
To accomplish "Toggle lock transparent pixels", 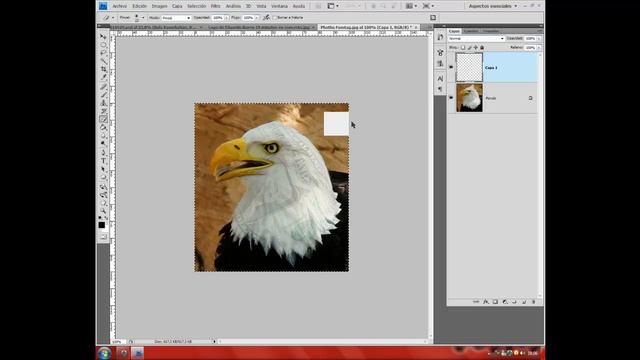I will 463,47.
